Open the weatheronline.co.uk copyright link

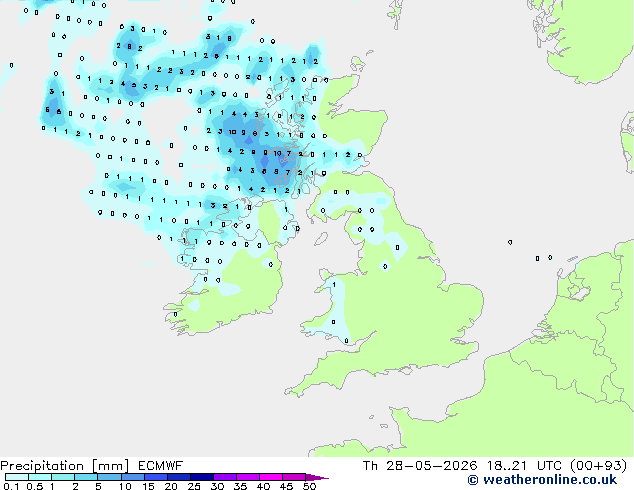click(x=542, y=480)
